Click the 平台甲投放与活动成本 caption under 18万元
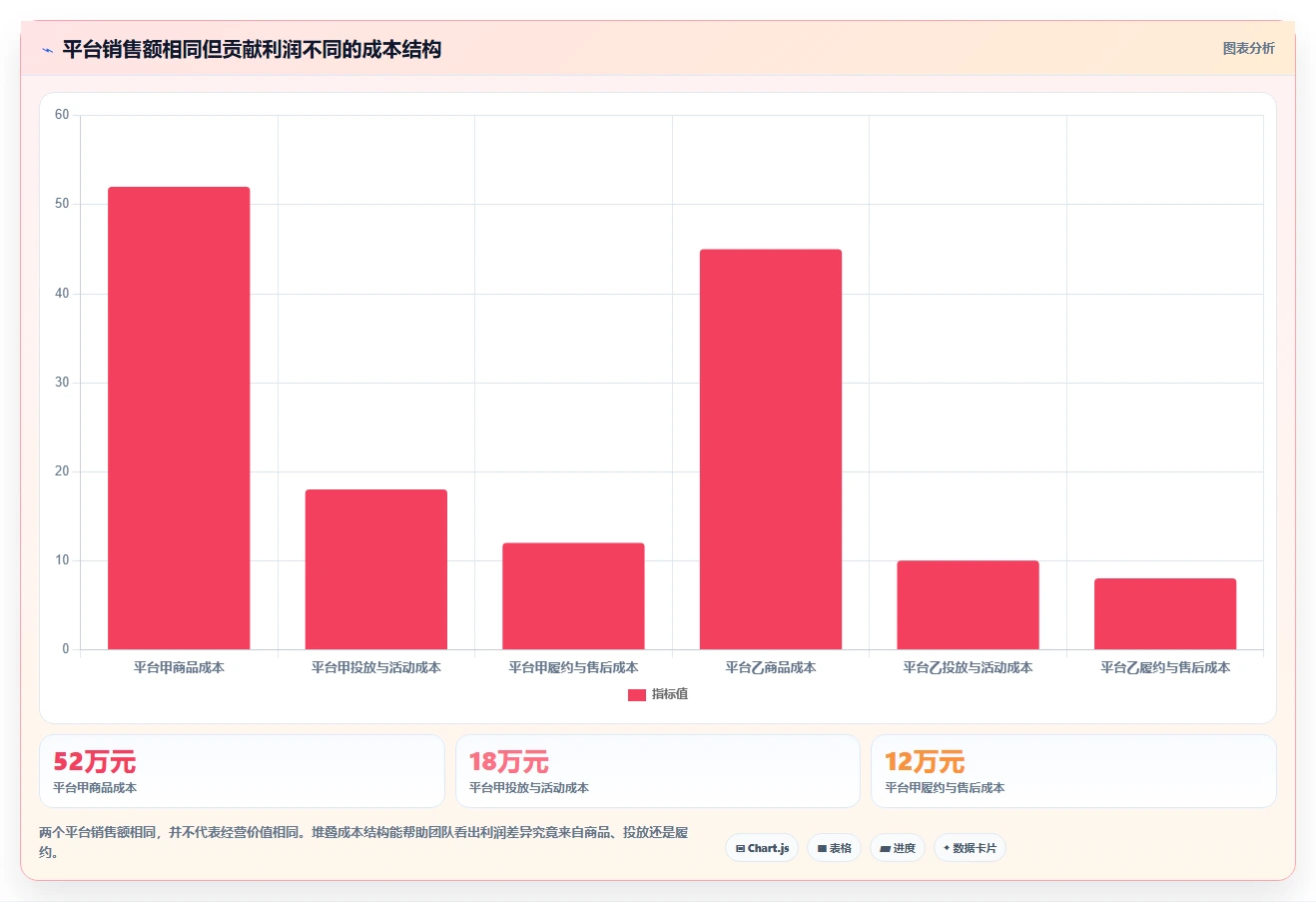Viewport: 1316px width, 902px height. [529, 788]
